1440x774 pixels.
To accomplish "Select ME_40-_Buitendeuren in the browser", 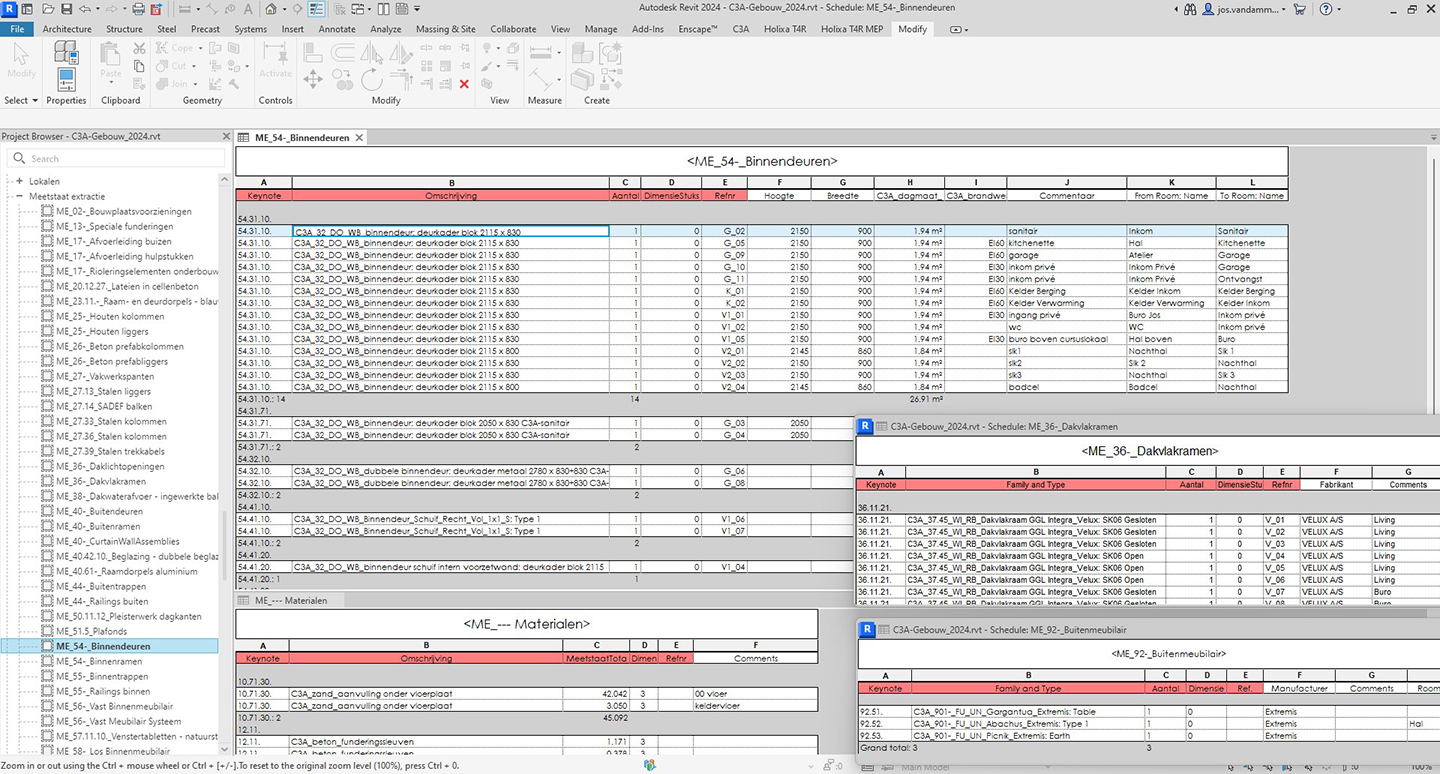I will pos(99,511).
